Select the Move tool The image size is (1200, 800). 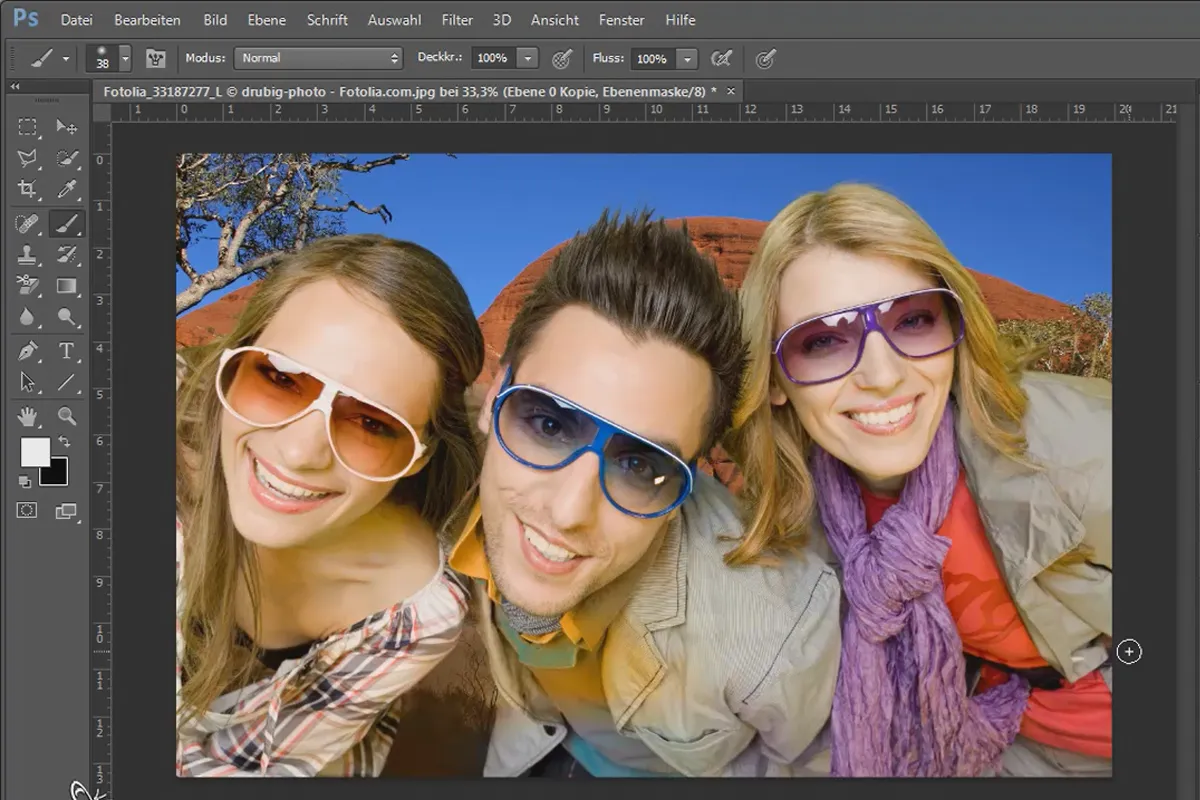(67, 127)
